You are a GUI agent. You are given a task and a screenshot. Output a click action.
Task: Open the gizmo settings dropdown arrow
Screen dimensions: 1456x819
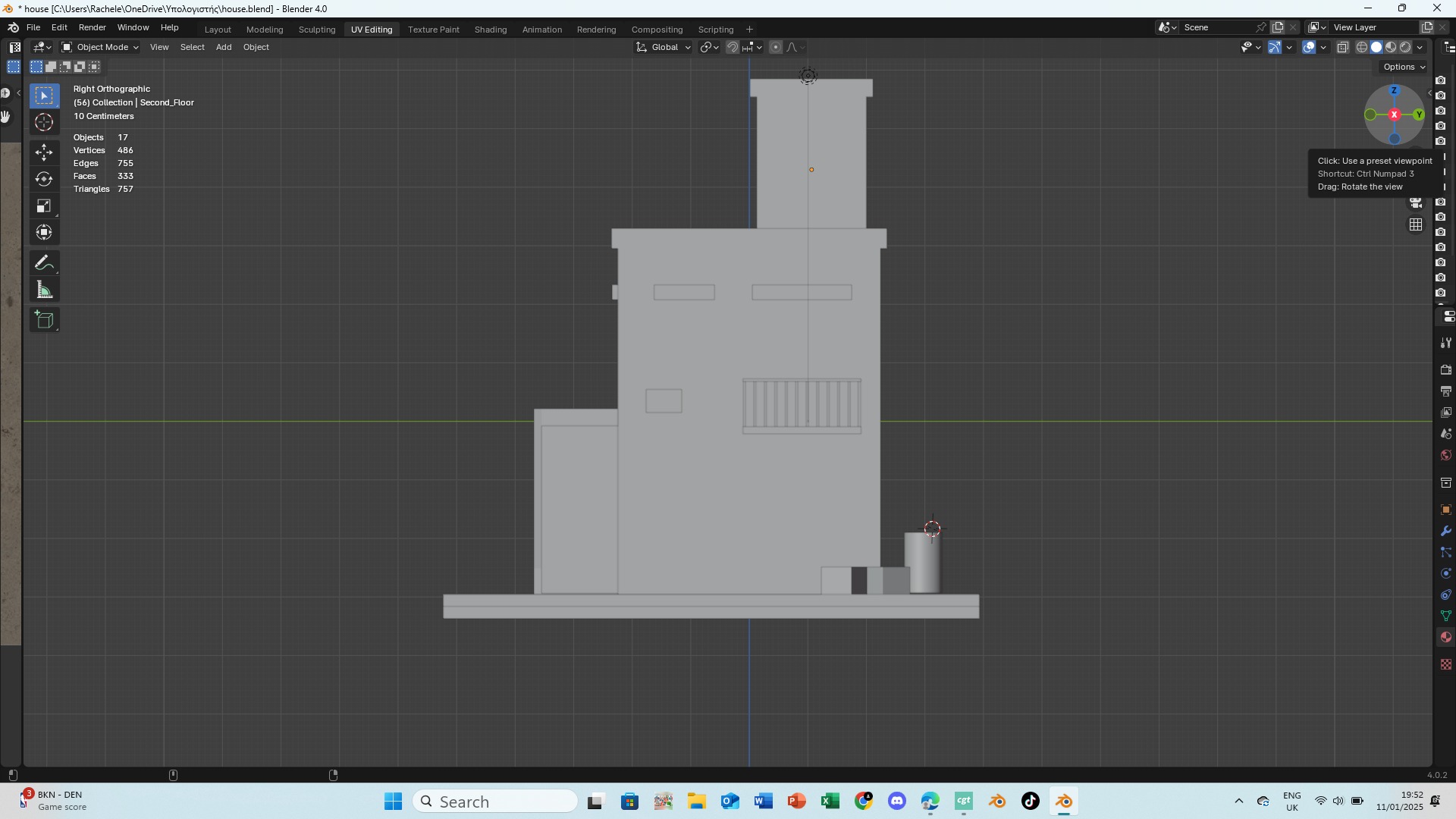[1289, 47]
